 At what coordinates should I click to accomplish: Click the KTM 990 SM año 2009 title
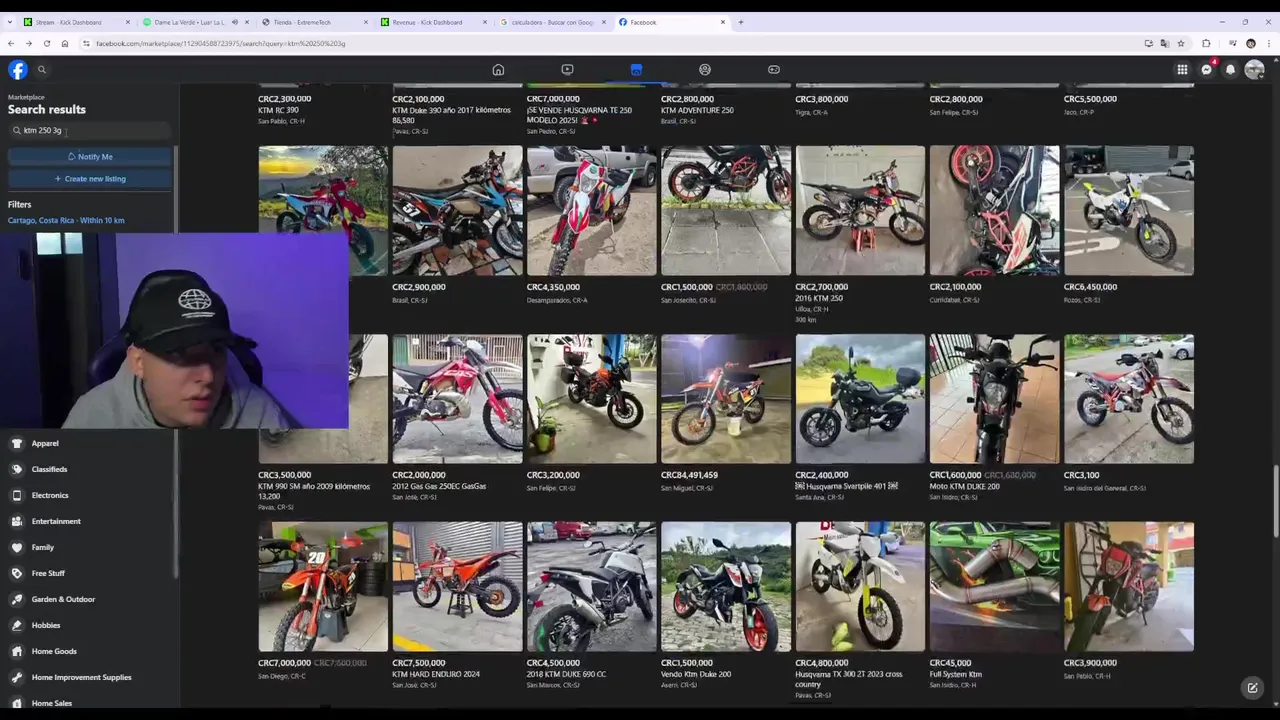[x=314, y=491]
